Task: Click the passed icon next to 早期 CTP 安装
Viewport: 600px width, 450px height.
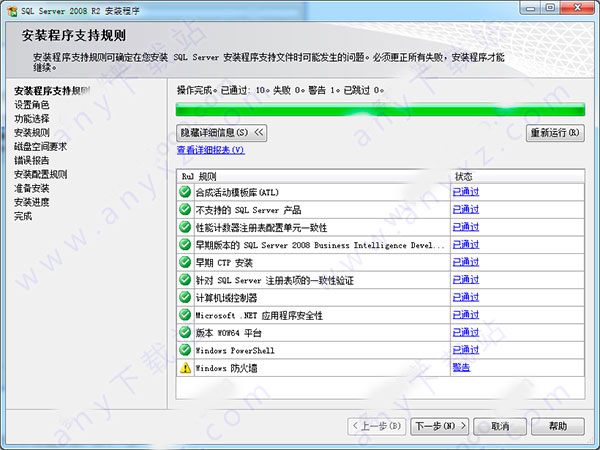Action: pos(184,262)
